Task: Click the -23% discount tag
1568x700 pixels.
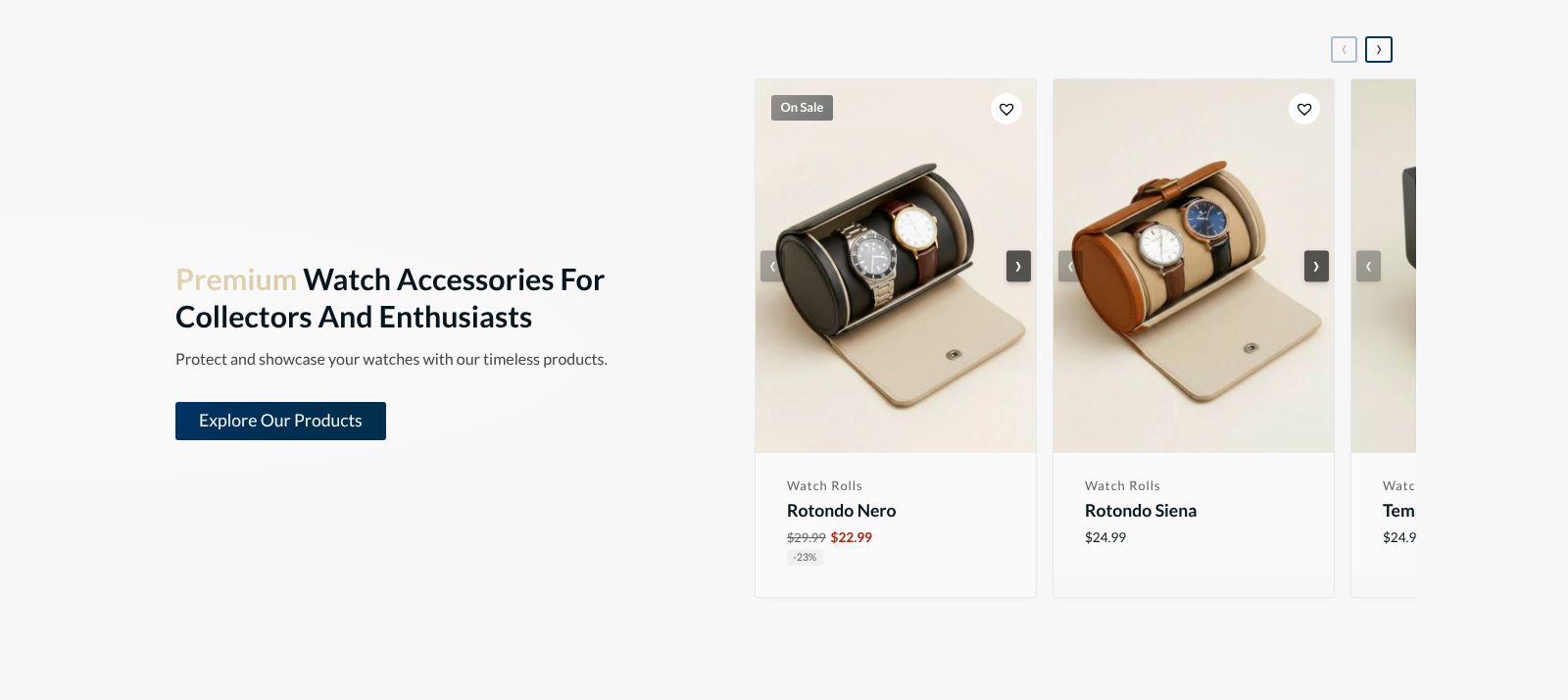Action: 805,557
